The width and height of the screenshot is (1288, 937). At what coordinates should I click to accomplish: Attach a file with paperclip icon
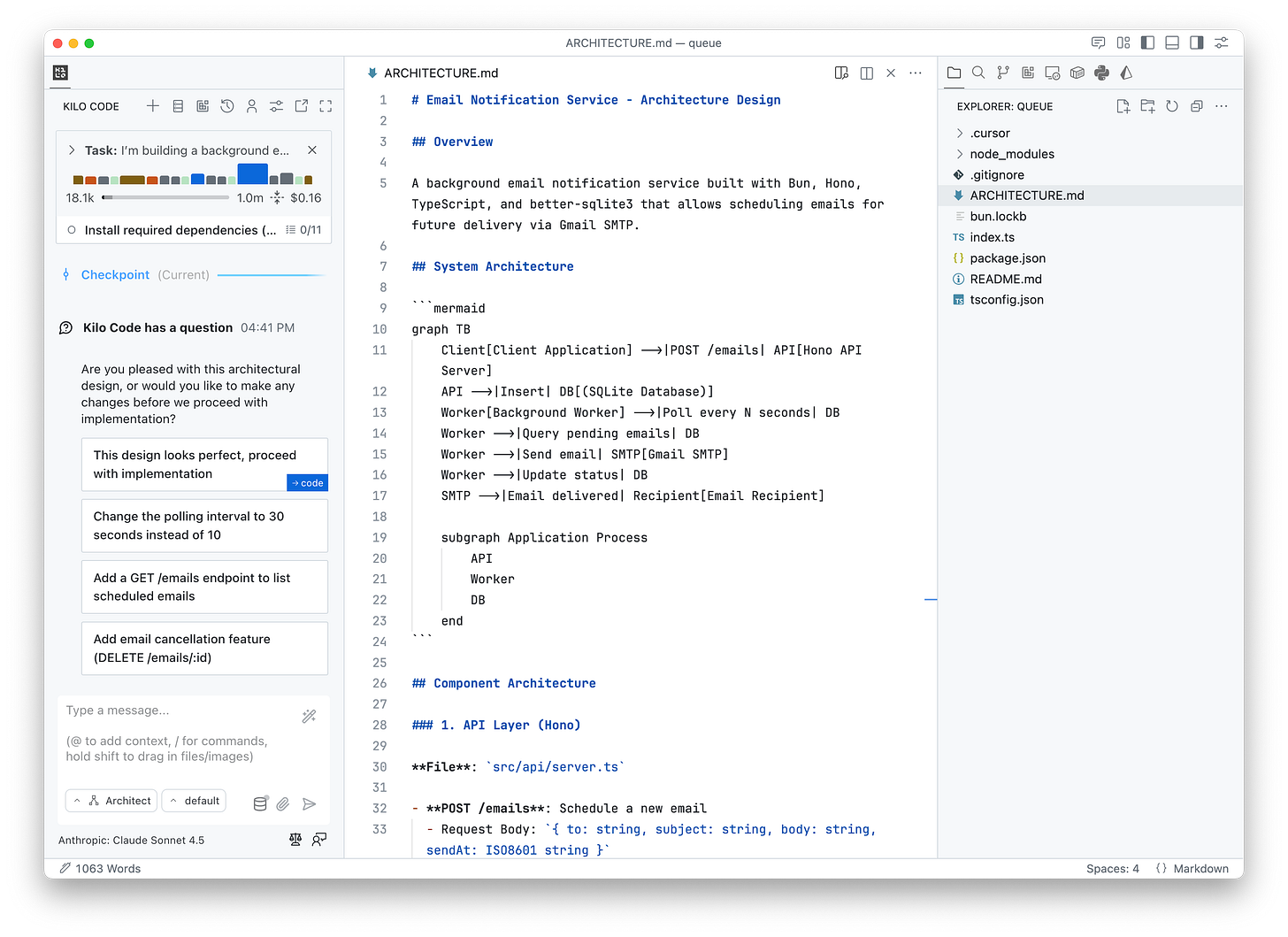coord(283,804)
